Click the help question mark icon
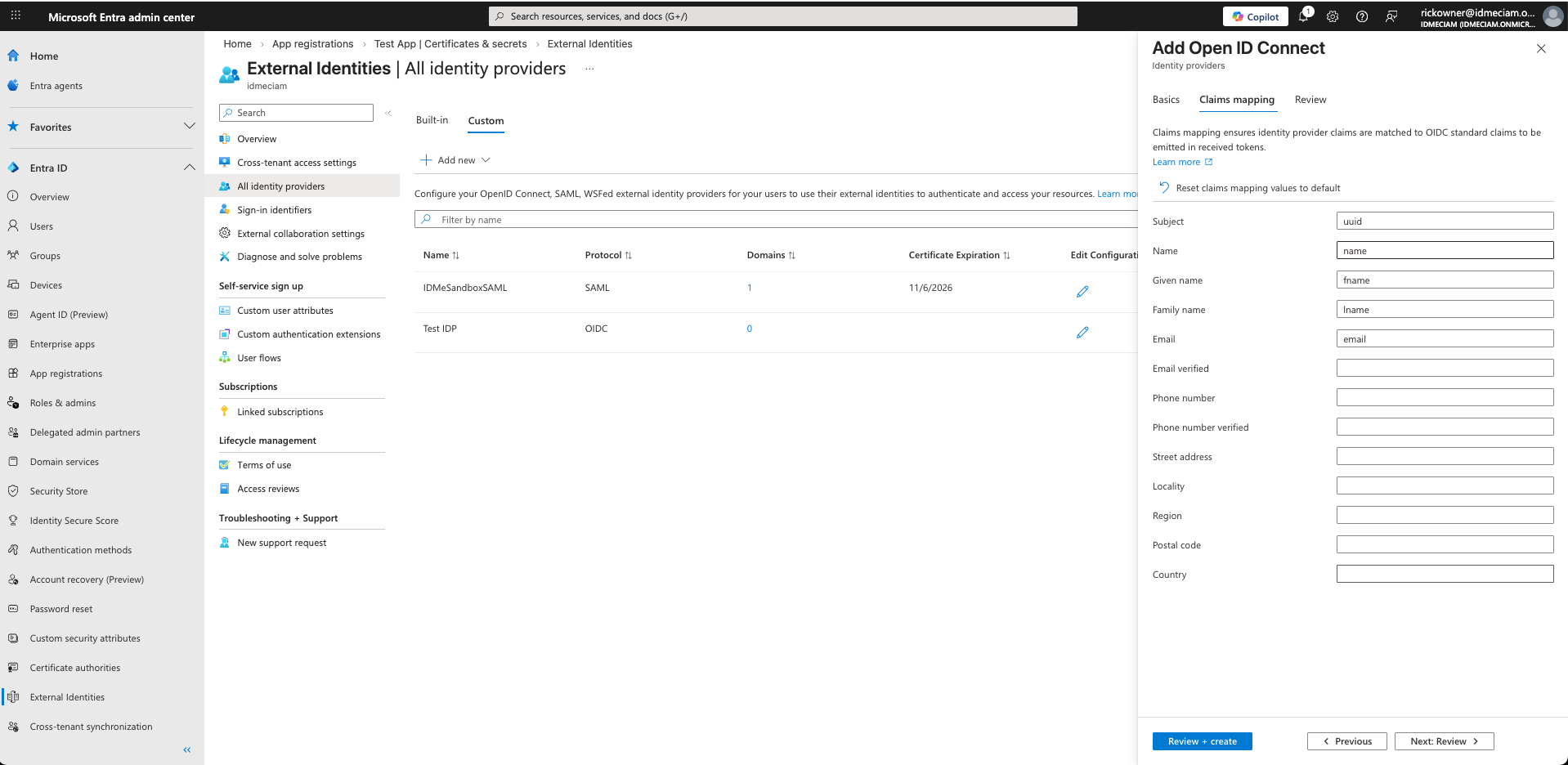The image size is (1568, 765). tap(1362, 16)
